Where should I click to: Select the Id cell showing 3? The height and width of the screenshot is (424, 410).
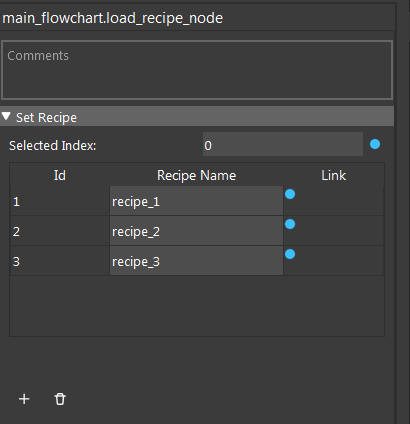[60, 261]
